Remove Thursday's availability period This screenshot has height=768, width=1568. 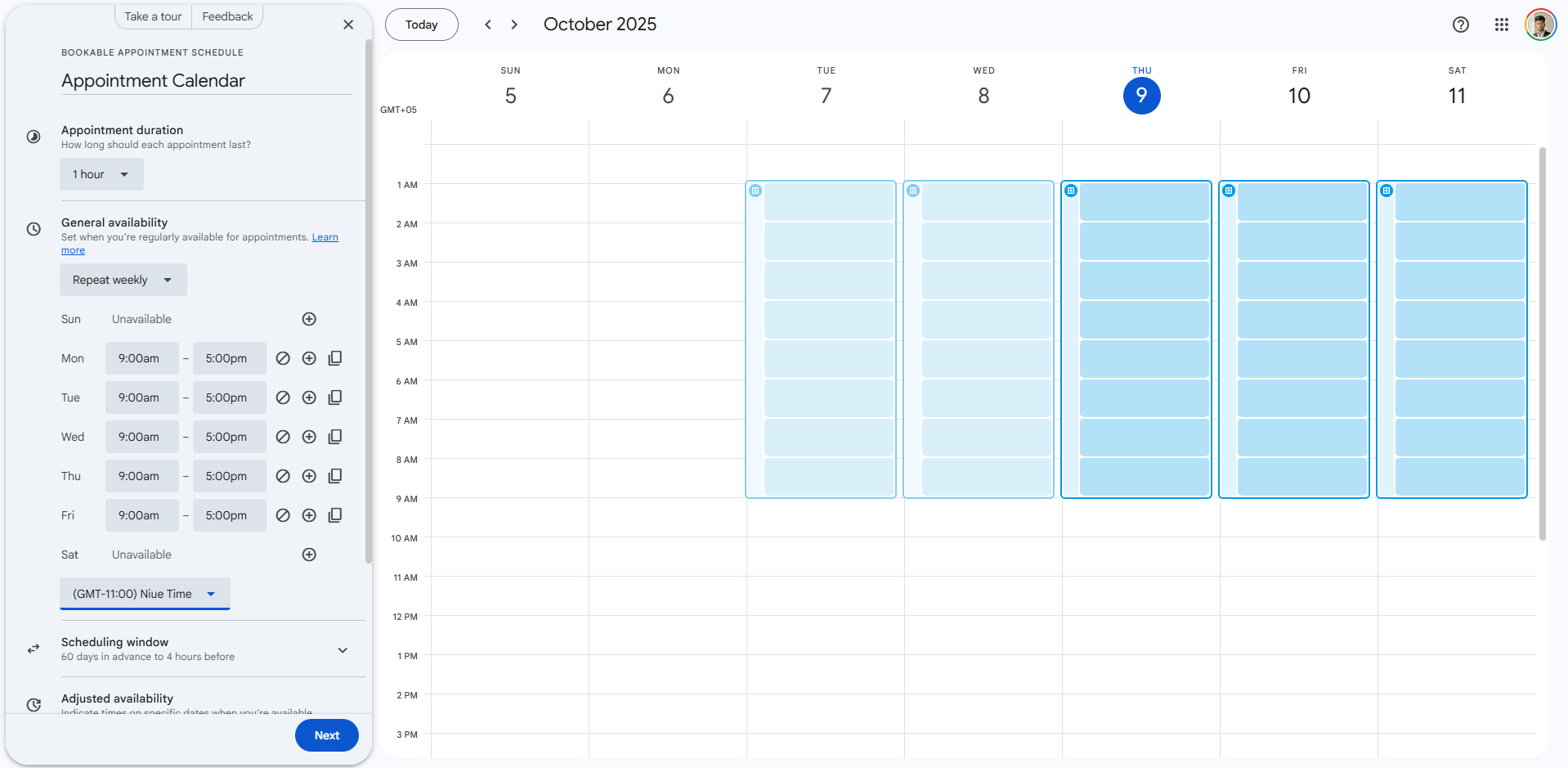[283, 476]
